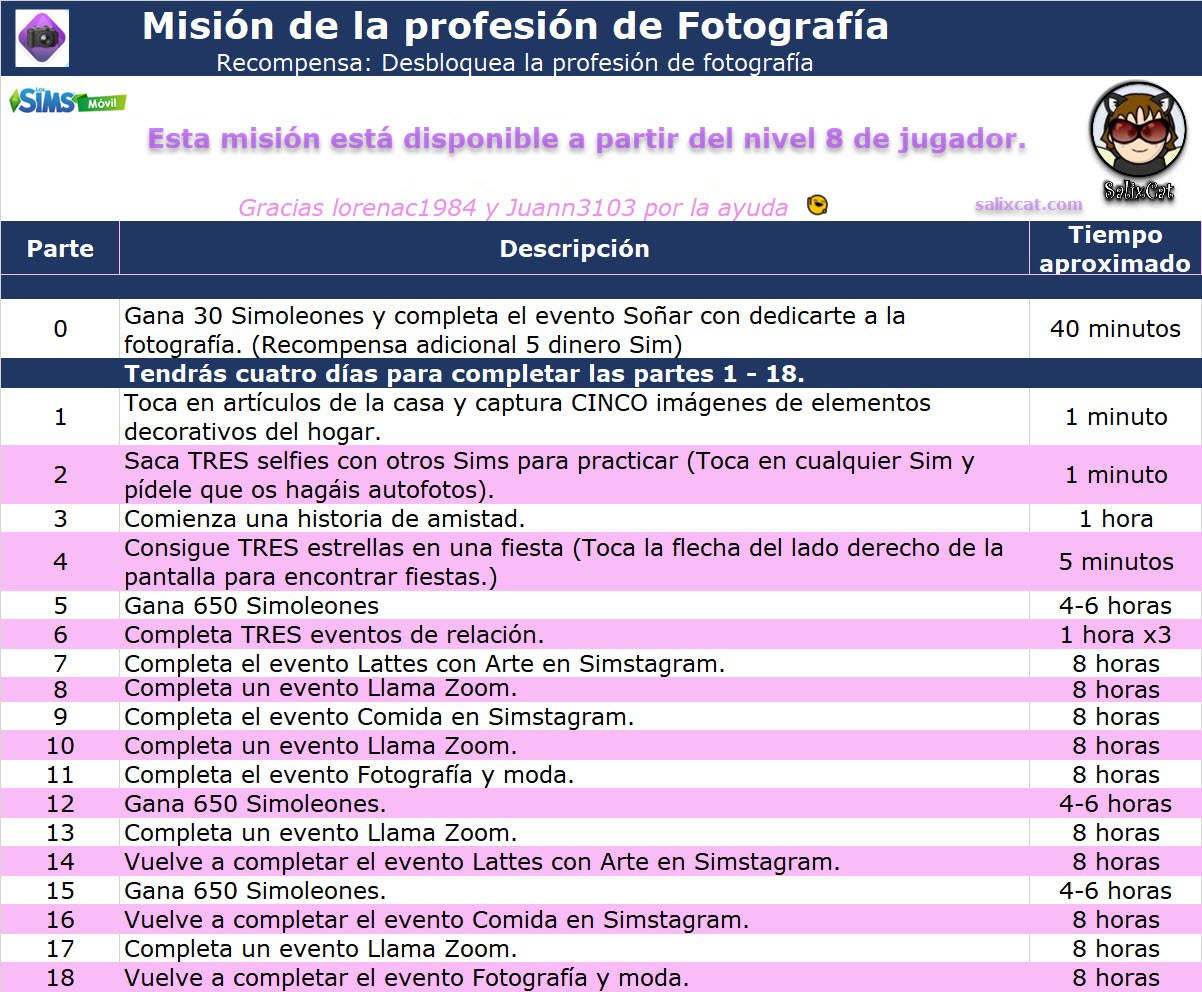Click the yellow smiley after the thanks line
Screen dimensions: 1202x992
[x=817, y=206]
